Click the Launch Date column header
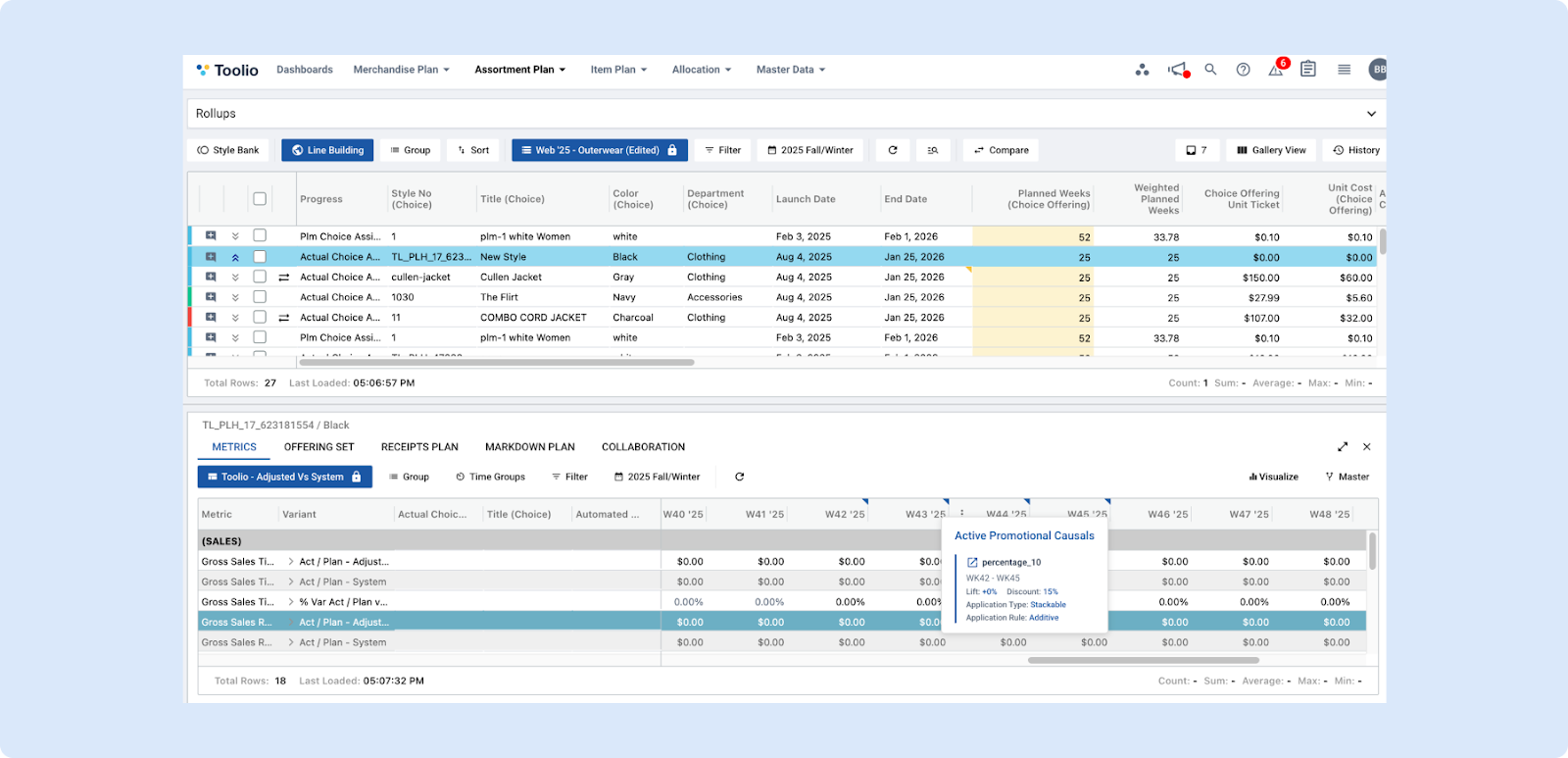The image size is (1568, 758). pos(806,199)
